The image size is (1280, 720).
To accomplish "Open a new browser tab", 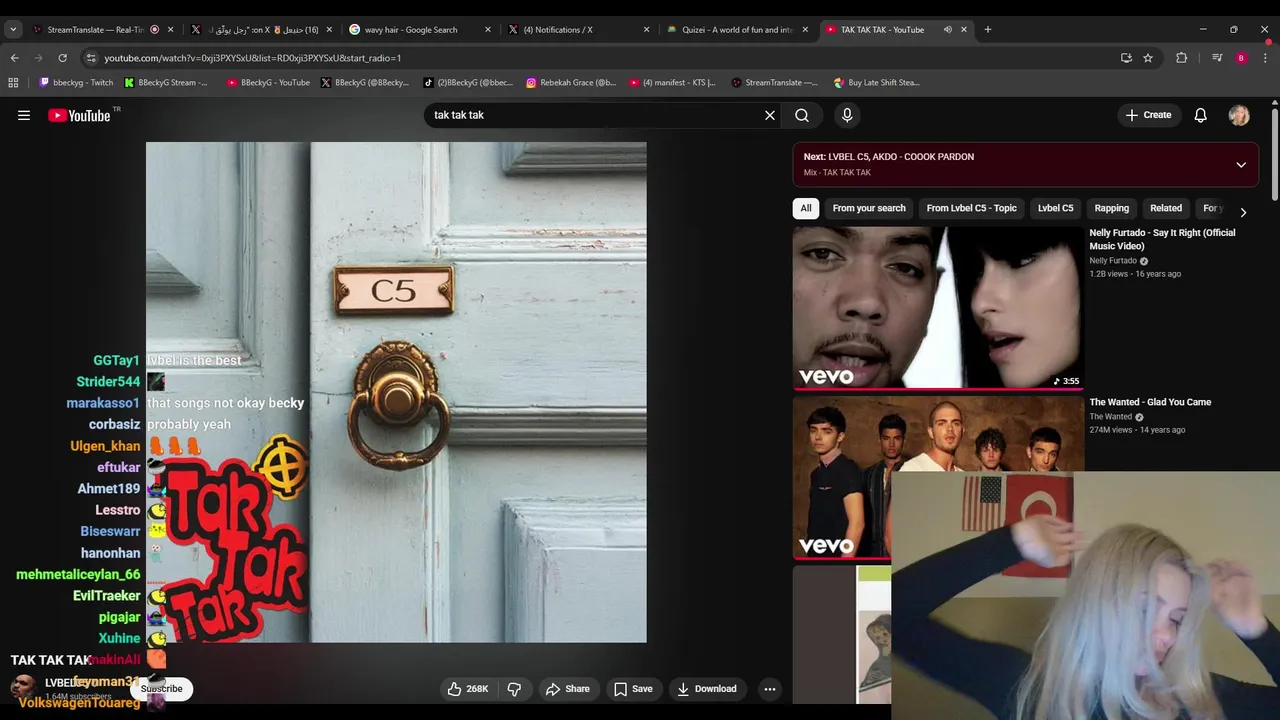I will [x=988, y=29].
